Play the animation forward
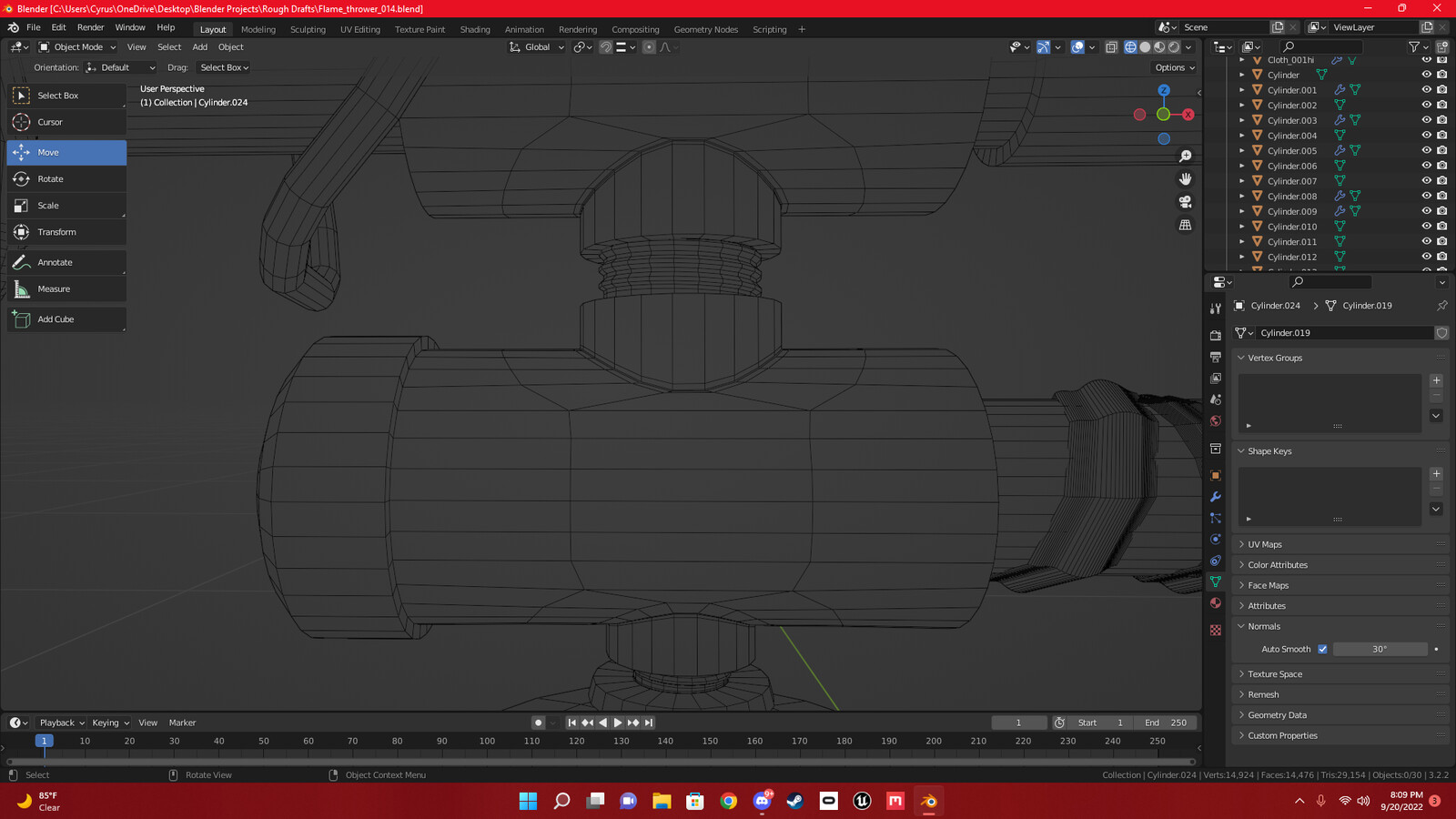The height and width of the screenshot is (819, 1456). coord(618,723)
